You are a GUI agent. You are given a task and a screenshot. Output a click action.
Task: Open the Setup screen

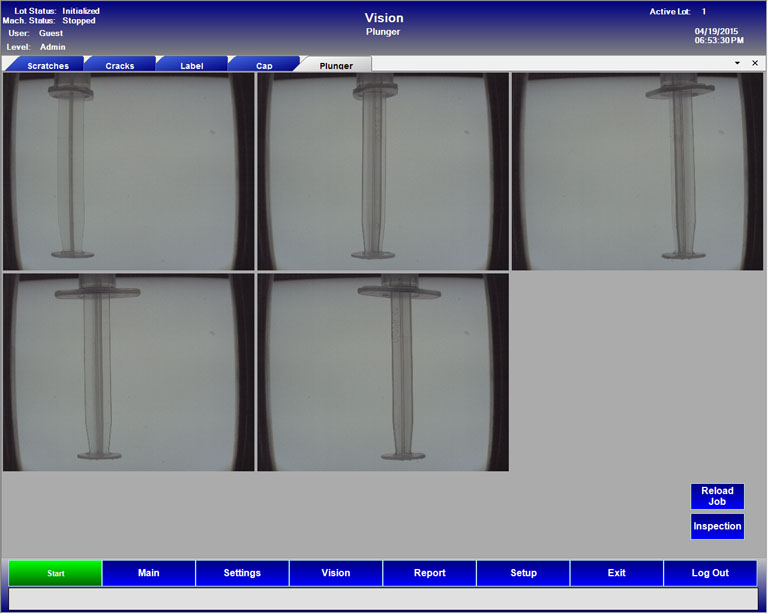pyautogui.click(x=523, y=573)
